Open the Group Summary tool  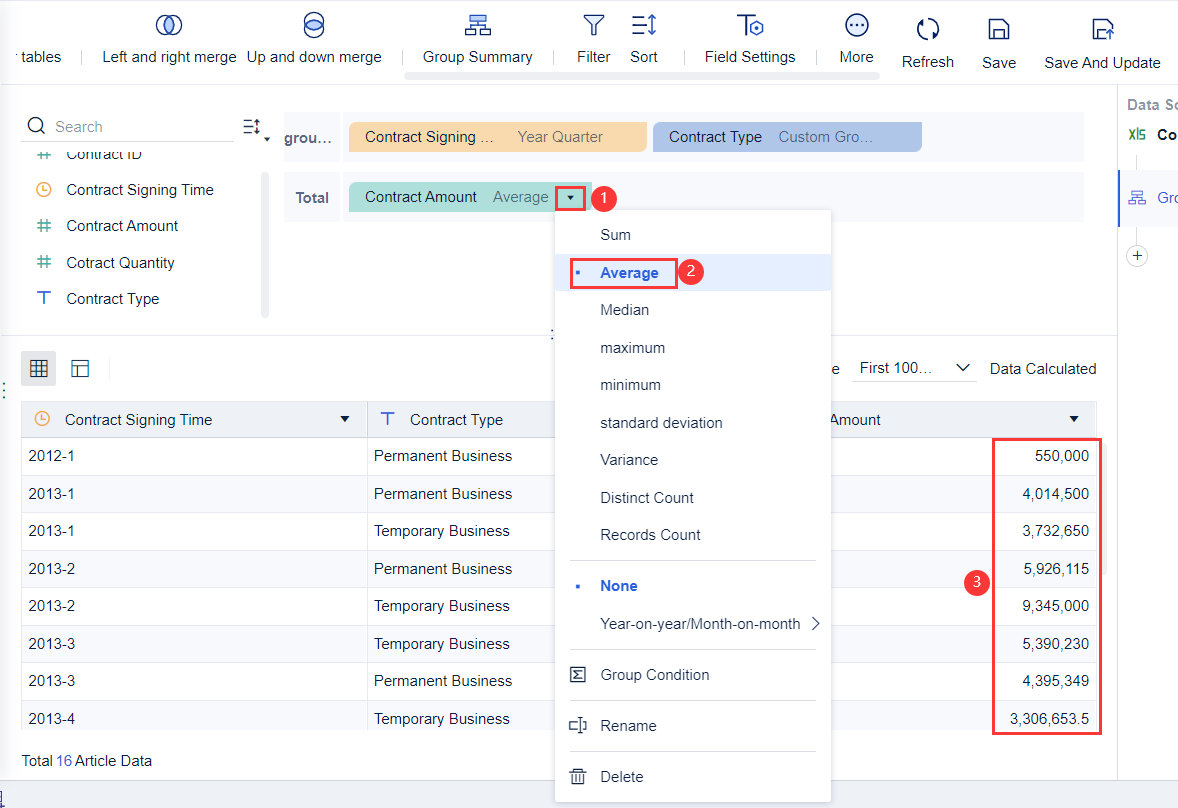[477, 26]
